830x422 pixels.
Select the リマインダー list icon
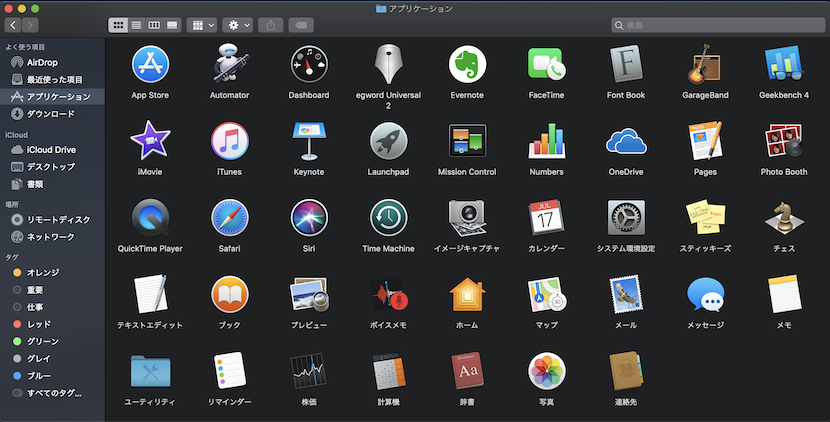tap(230, 371)
